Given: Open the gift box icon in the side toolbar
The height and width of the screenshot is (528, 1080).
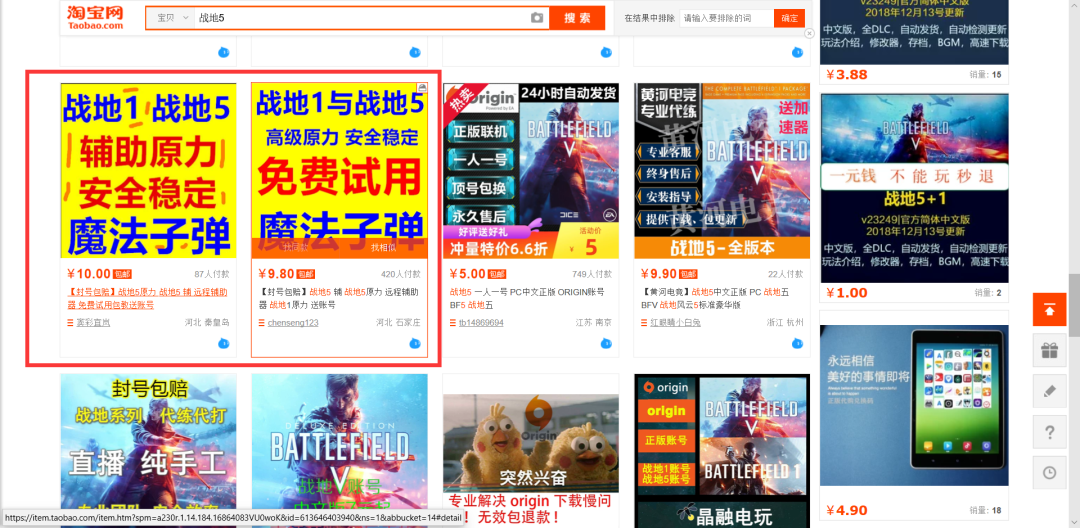Looking at the screenshot, I should pyautogui.click(x=1050, y=350).
